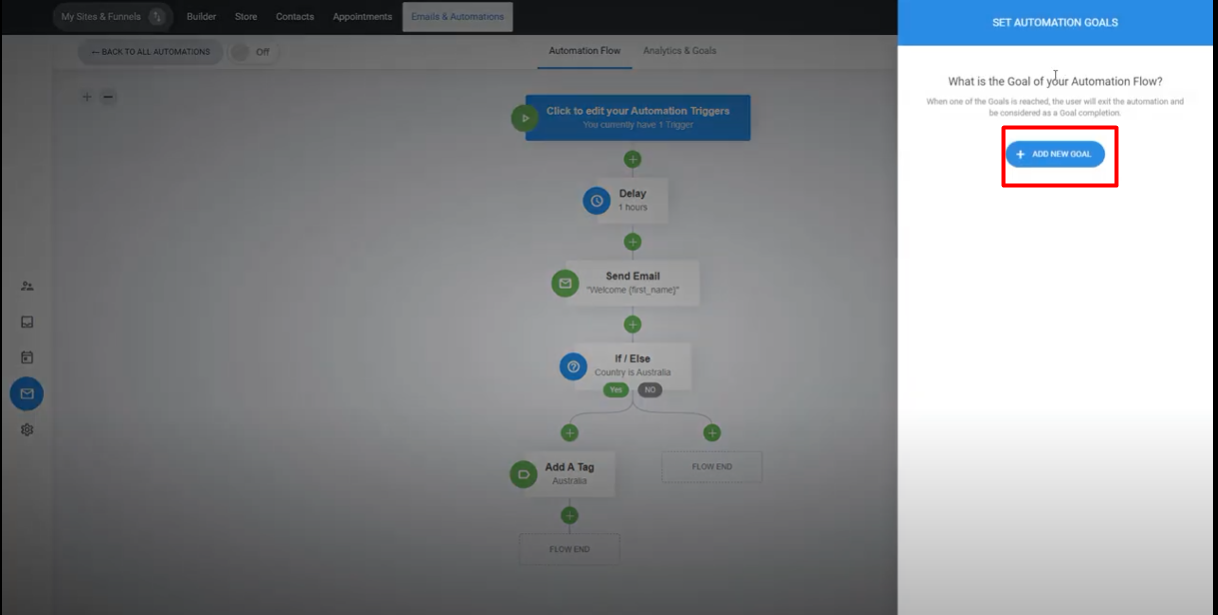Click the trigger block play icon
The height and width of the screenshot is (615, 1218).
click(x=524, y=118)
